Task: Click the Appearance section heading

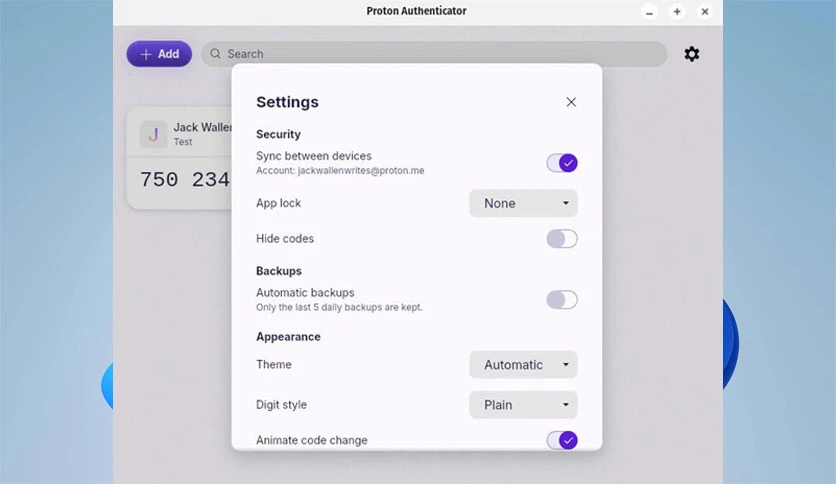Action: (x=288, y=337)
